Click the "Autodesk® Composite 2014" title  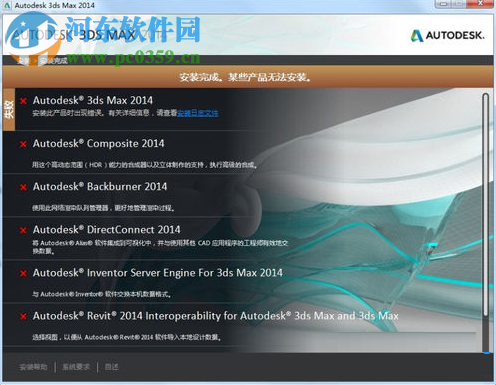[98, 144]
